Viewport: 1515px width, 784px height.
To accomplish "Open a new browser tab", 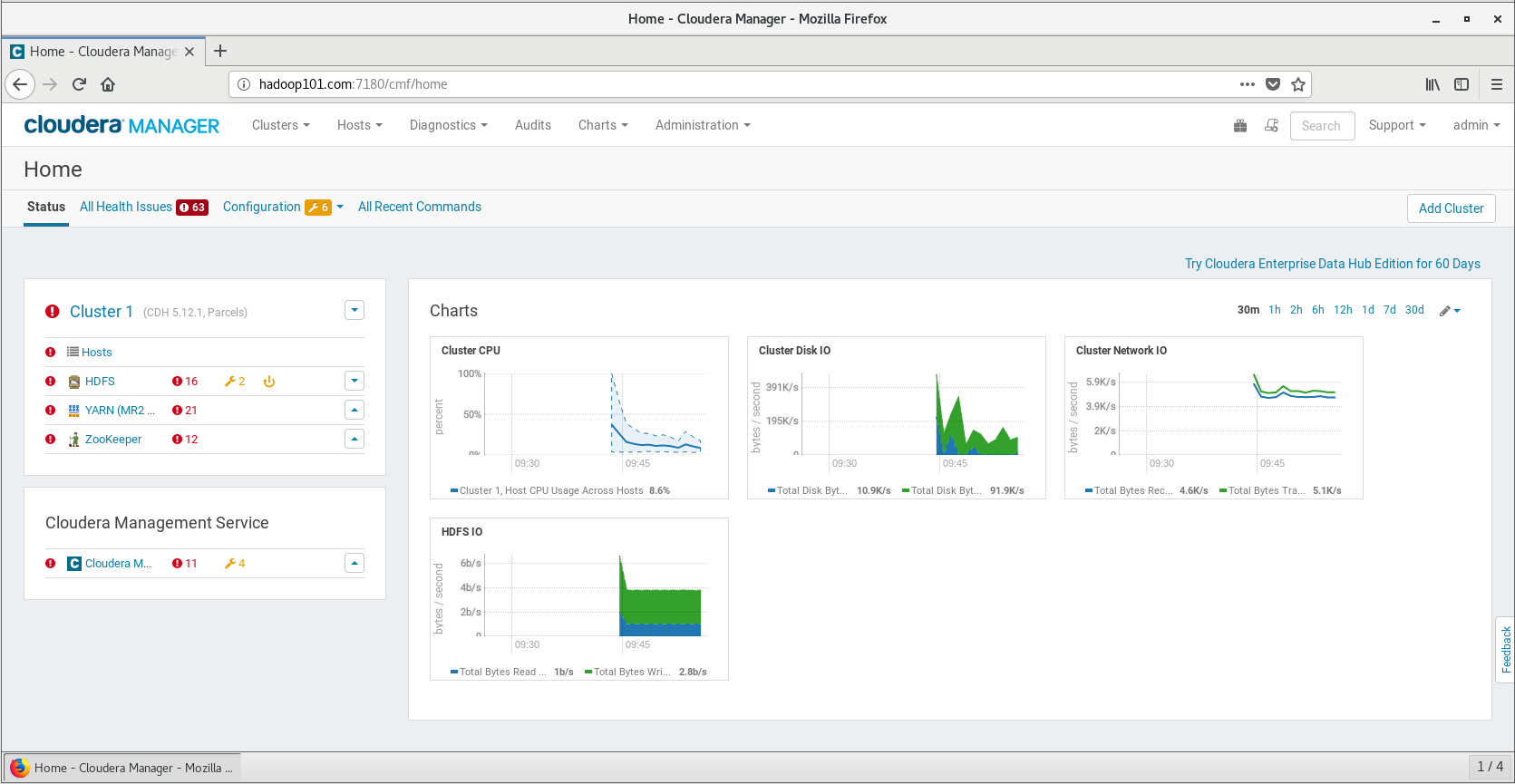I will pyautogui.click(x=220, y=52).
